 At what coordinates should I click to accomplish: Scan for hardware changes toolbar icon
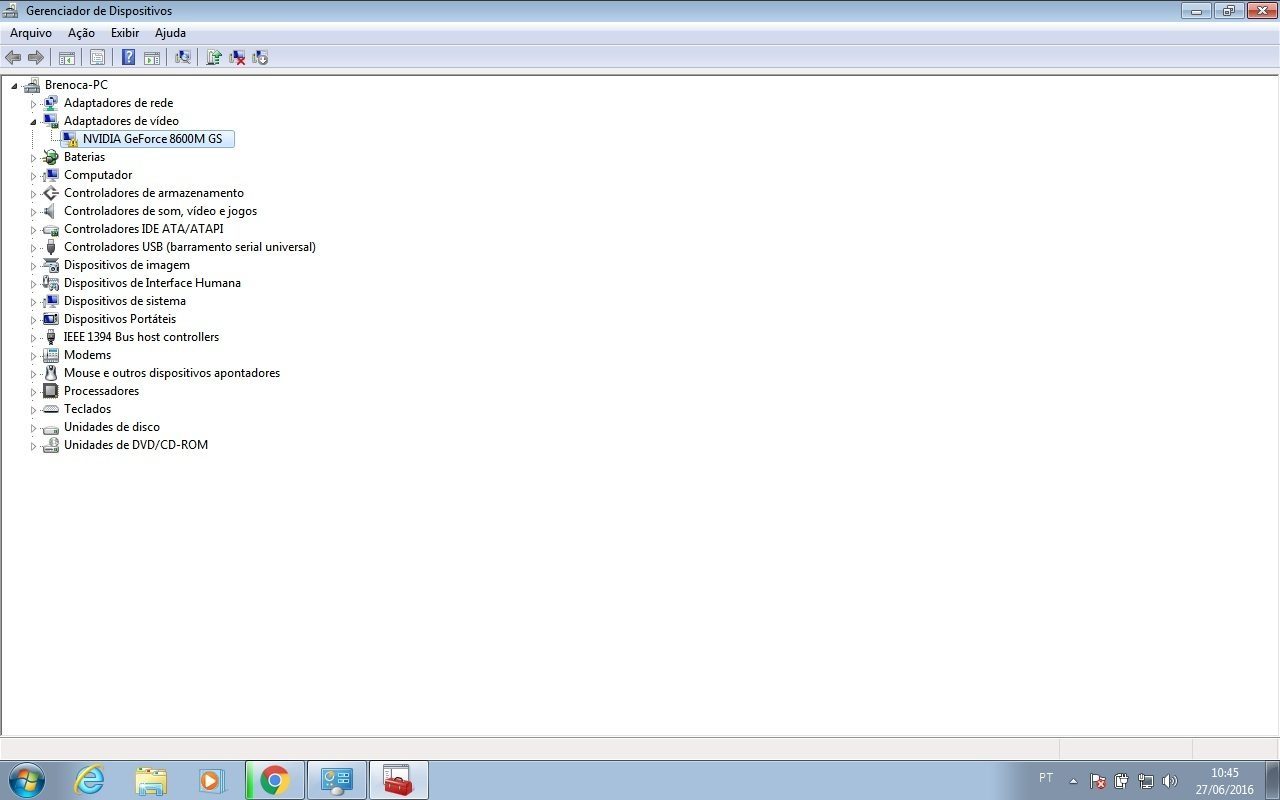[183, 58]
